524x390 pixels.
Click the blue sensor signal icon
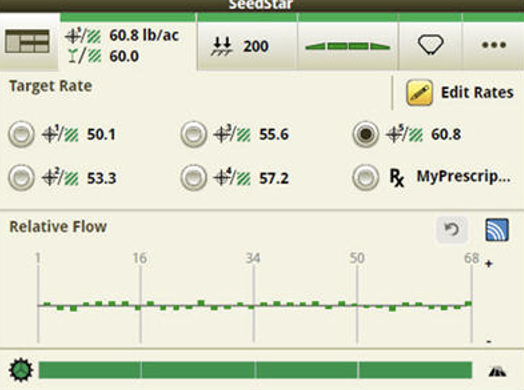497,230
